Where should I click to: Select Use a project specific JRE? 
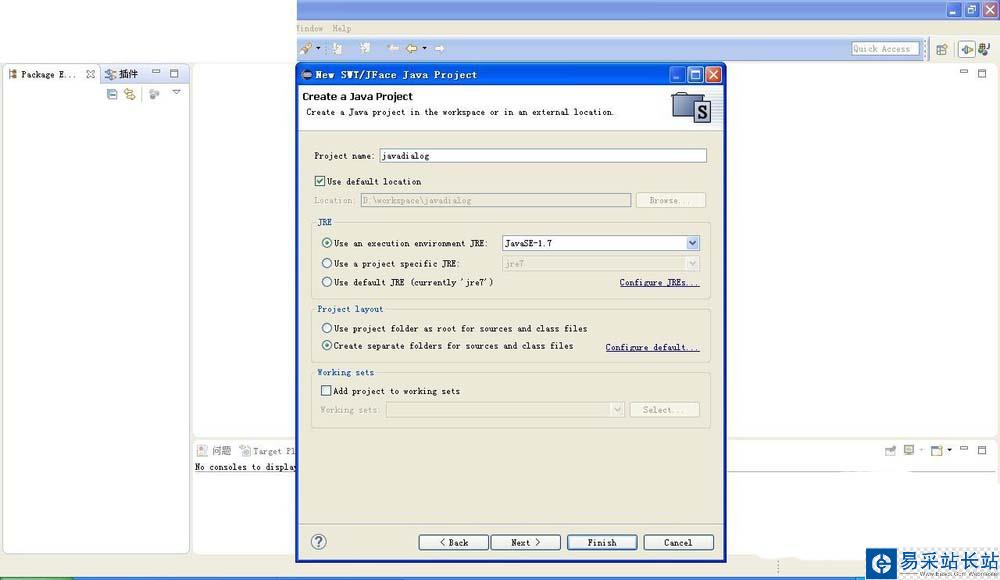point(327,263)
